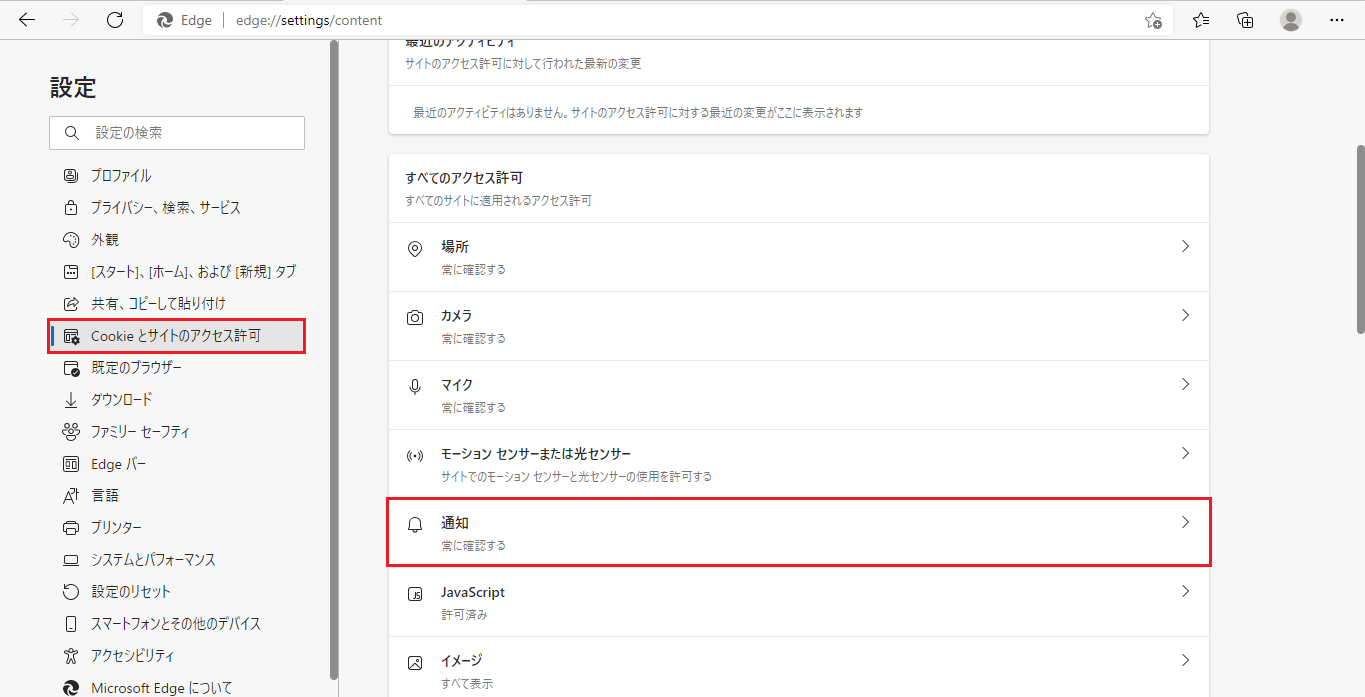Select プライバシー、検索、サービス in the sidebar
This screenshot has height=697, width=1365.
coord(165,207)
